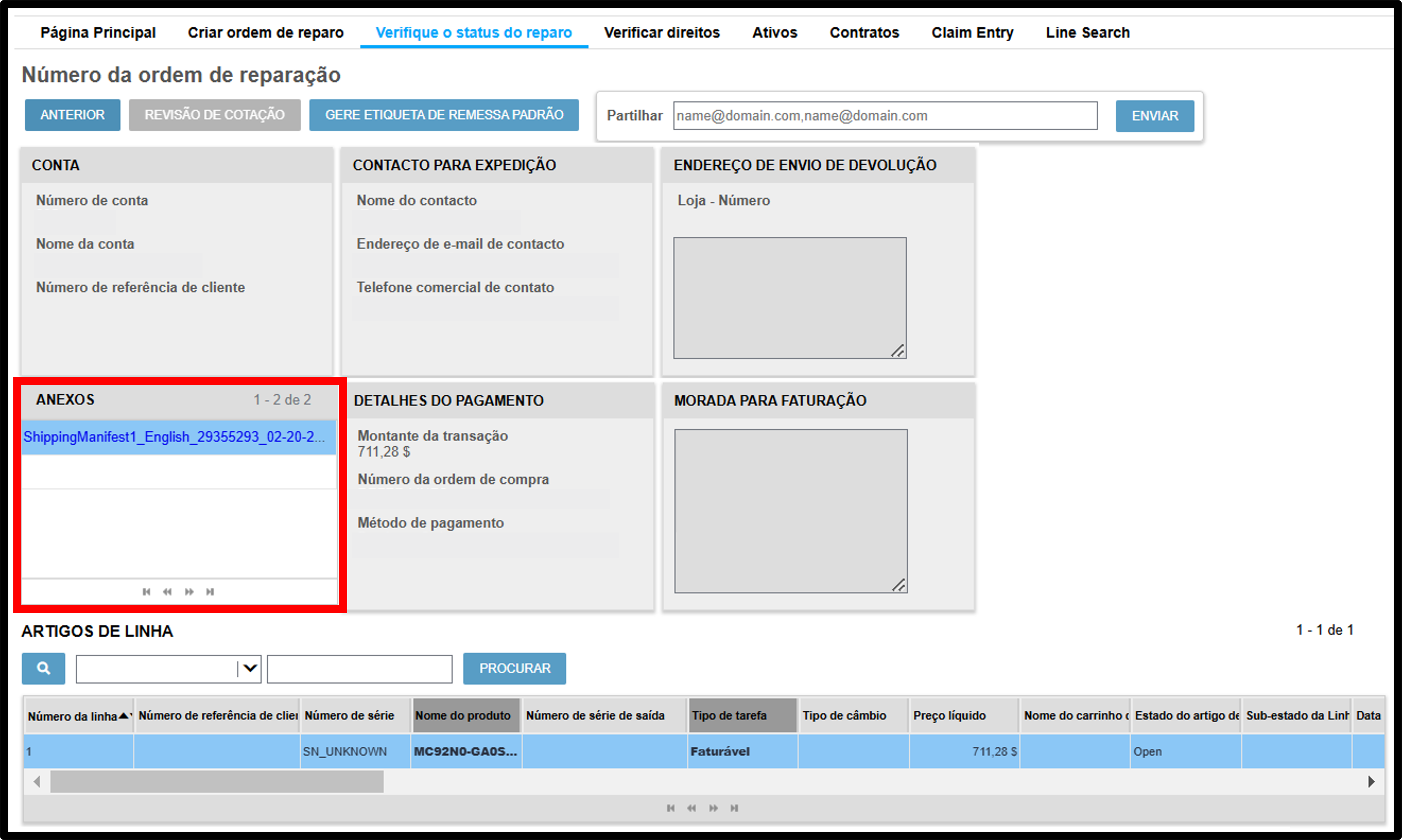
Task: Go to last page of line items table
Action: 735,808
